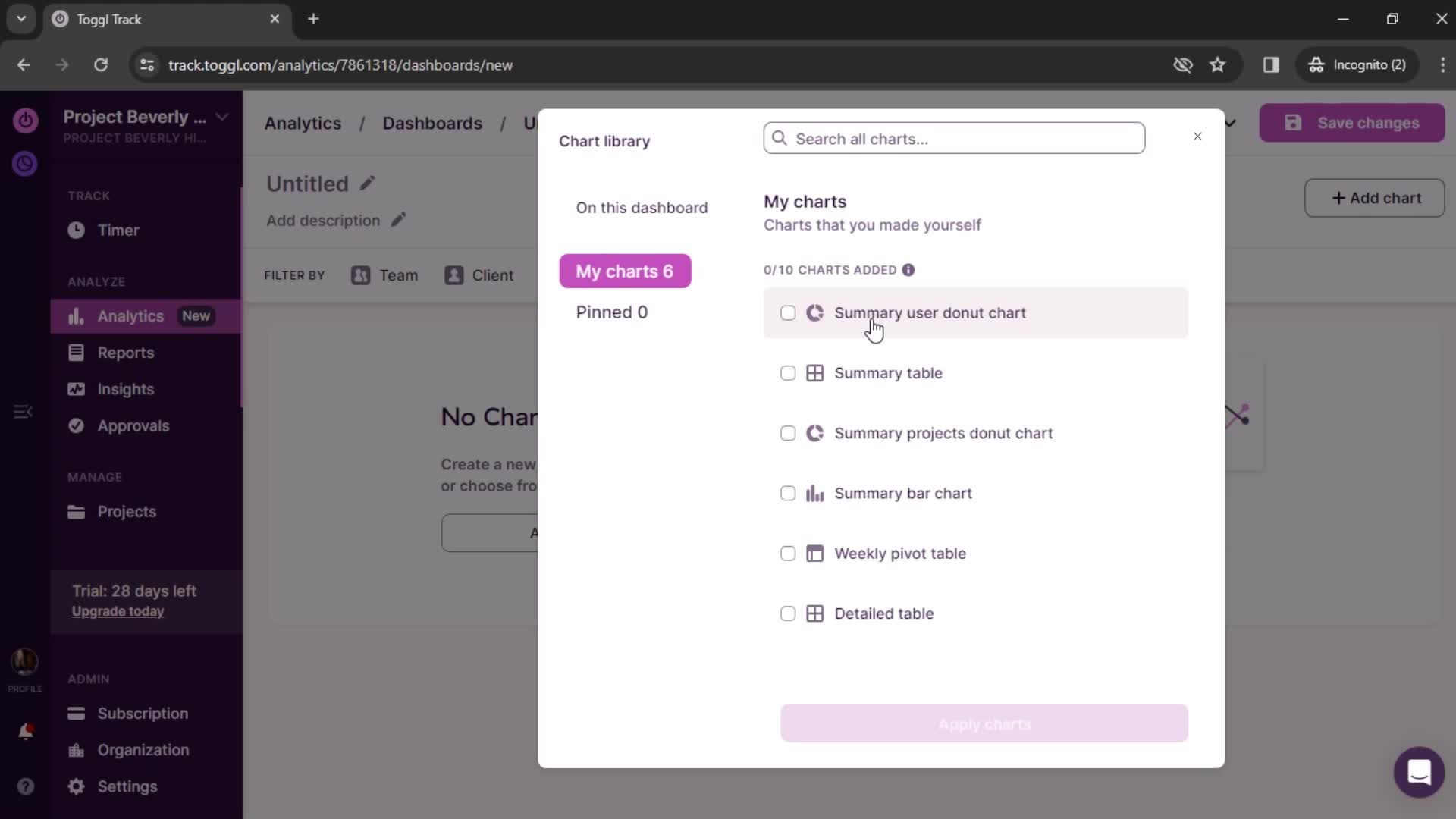Click the Weekly pivot table grid icon
This screenshot has height=819, width=1456.
(x=815, y=553)
